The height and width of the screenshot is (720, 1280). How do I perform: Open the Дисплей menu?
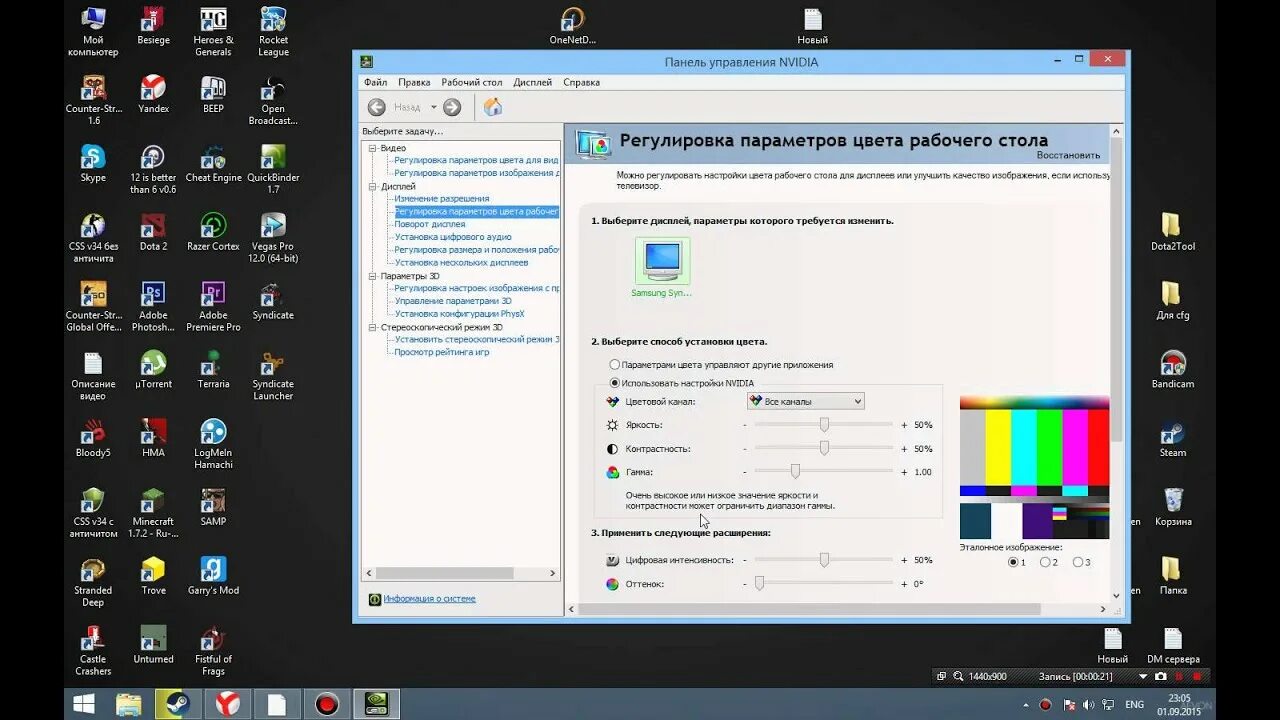click(x=533, y=82)
